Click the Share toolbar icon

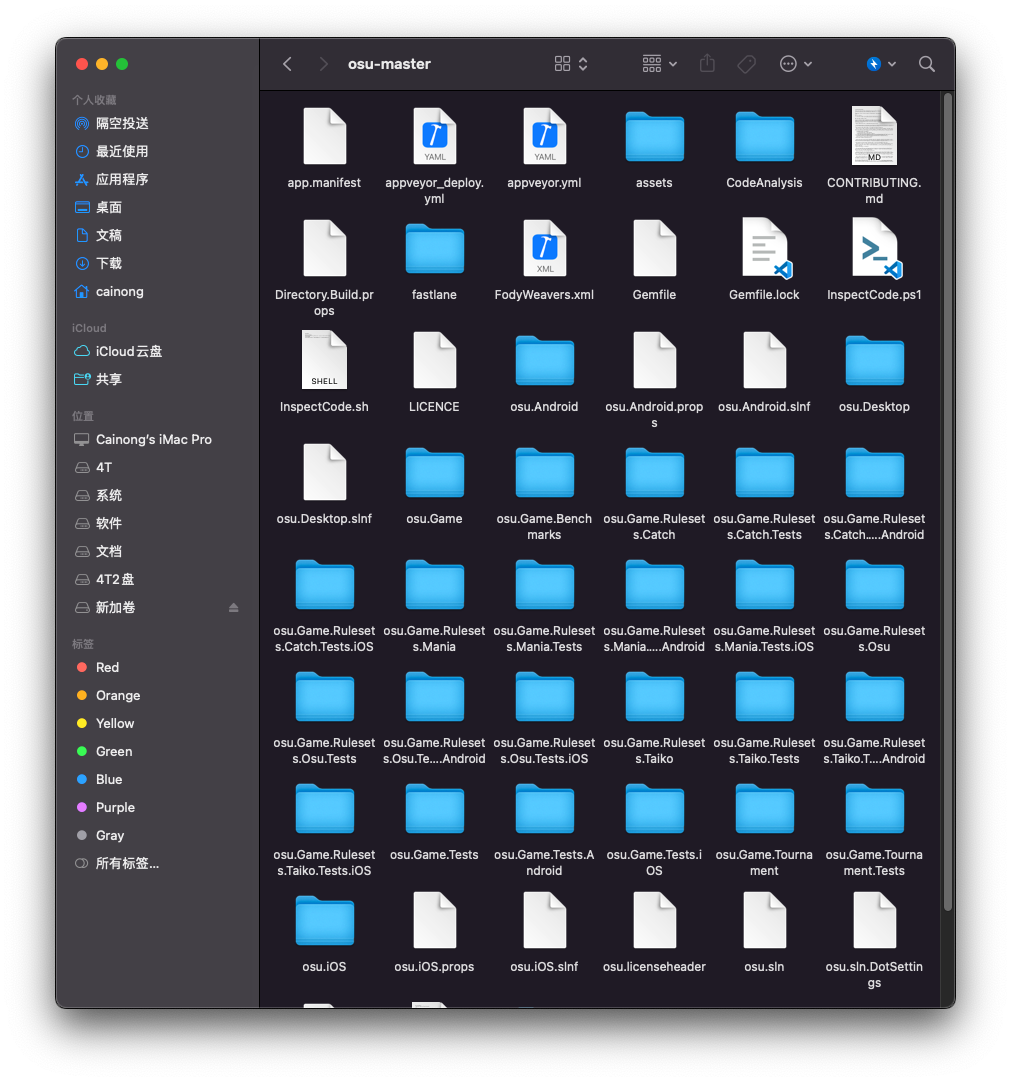tap(707, 64)
